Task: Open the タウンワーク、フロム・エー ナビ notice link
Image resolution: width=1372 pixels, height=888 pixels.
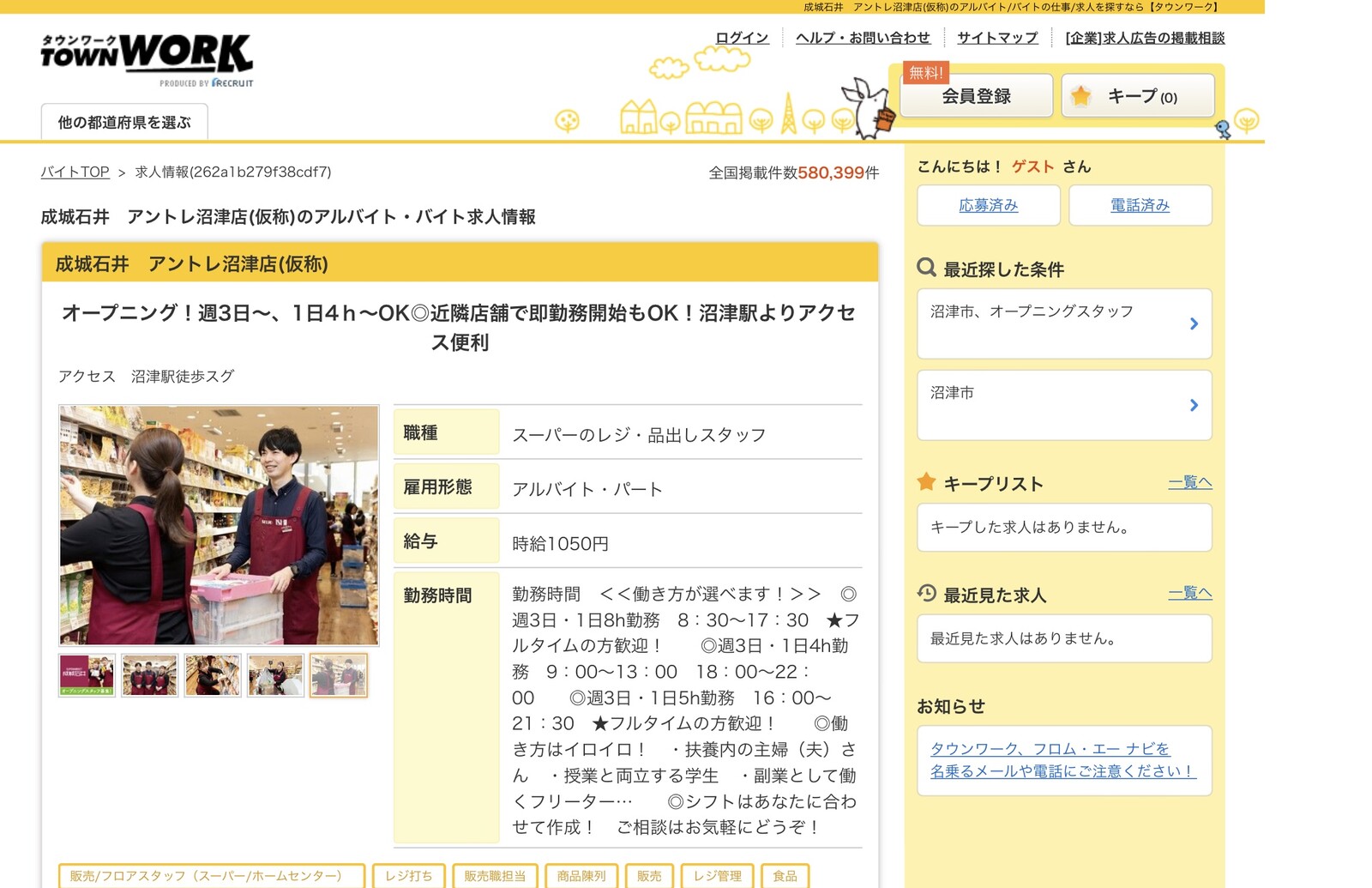Action: 1062,760
